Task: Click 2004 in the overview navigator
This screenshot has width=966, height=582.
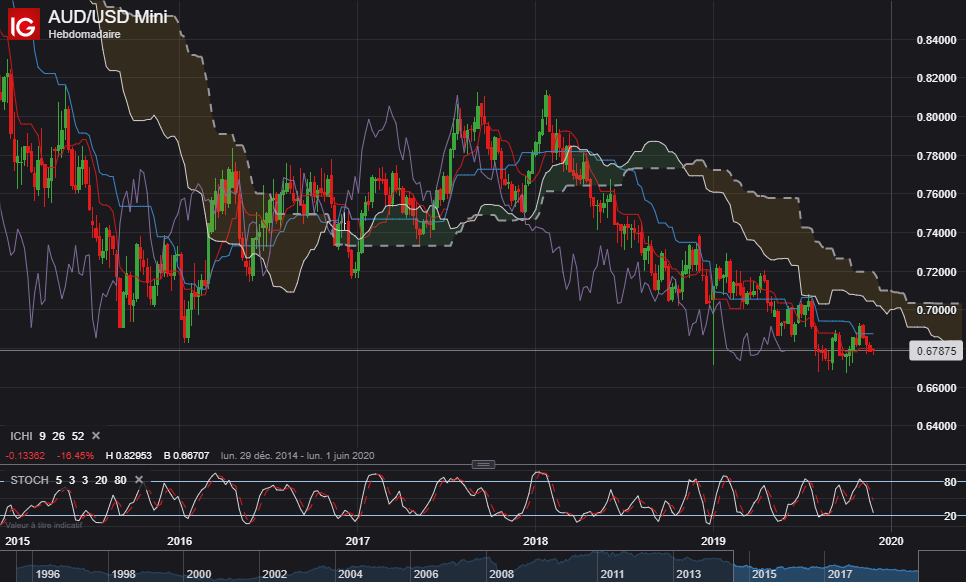Action: point(350,574)
